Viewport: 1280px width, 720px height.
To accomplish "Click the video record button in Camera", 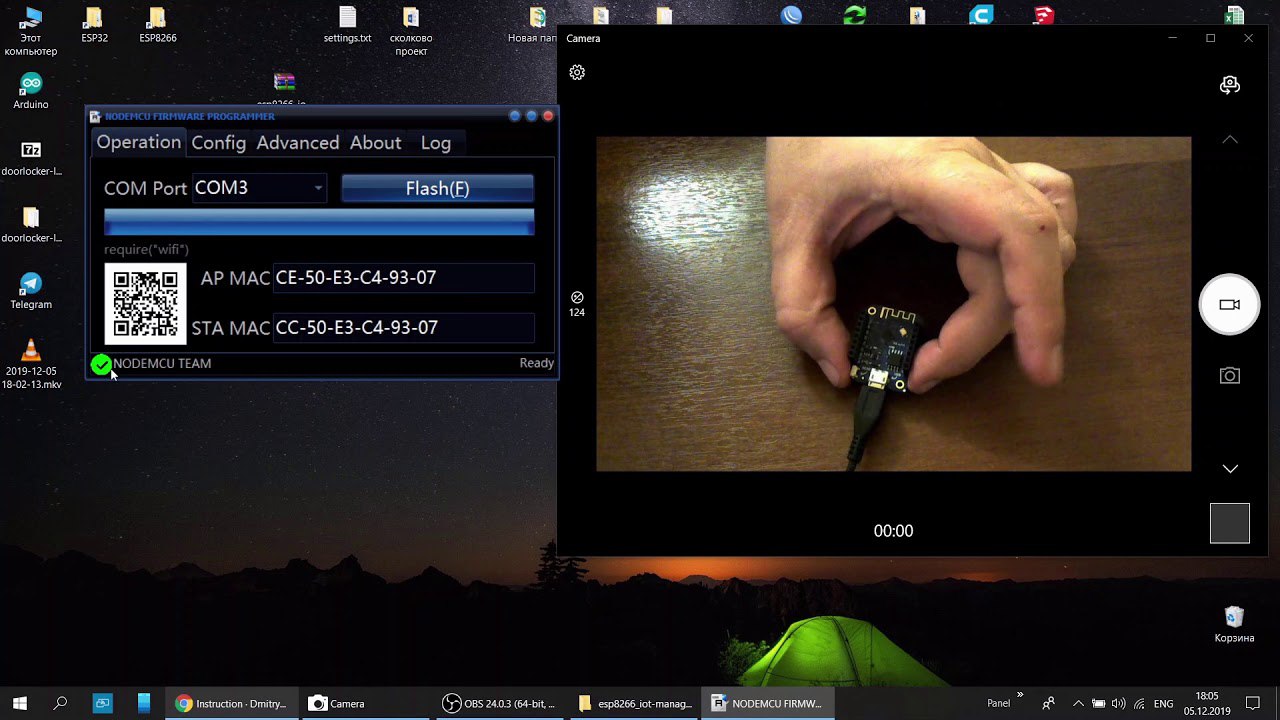I will 1229,305.
